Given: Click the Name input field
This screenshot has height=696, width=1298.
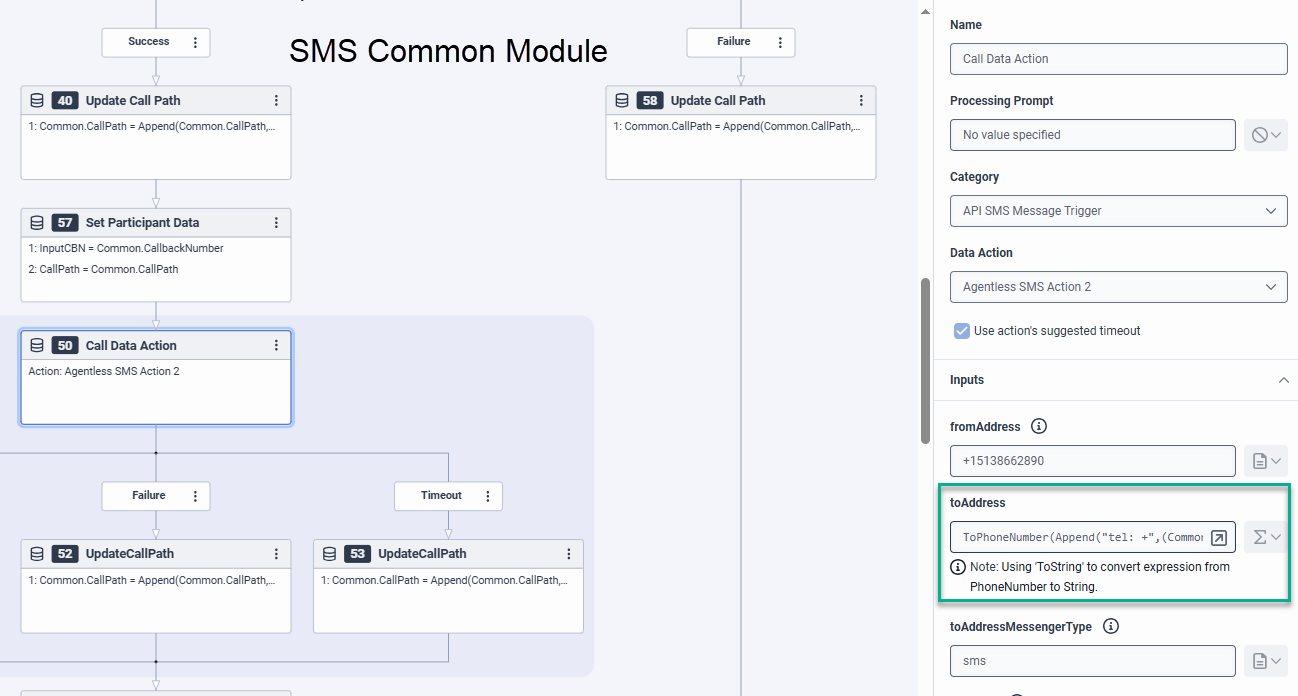Looking at the screenshot, I should click(1118, 59).
